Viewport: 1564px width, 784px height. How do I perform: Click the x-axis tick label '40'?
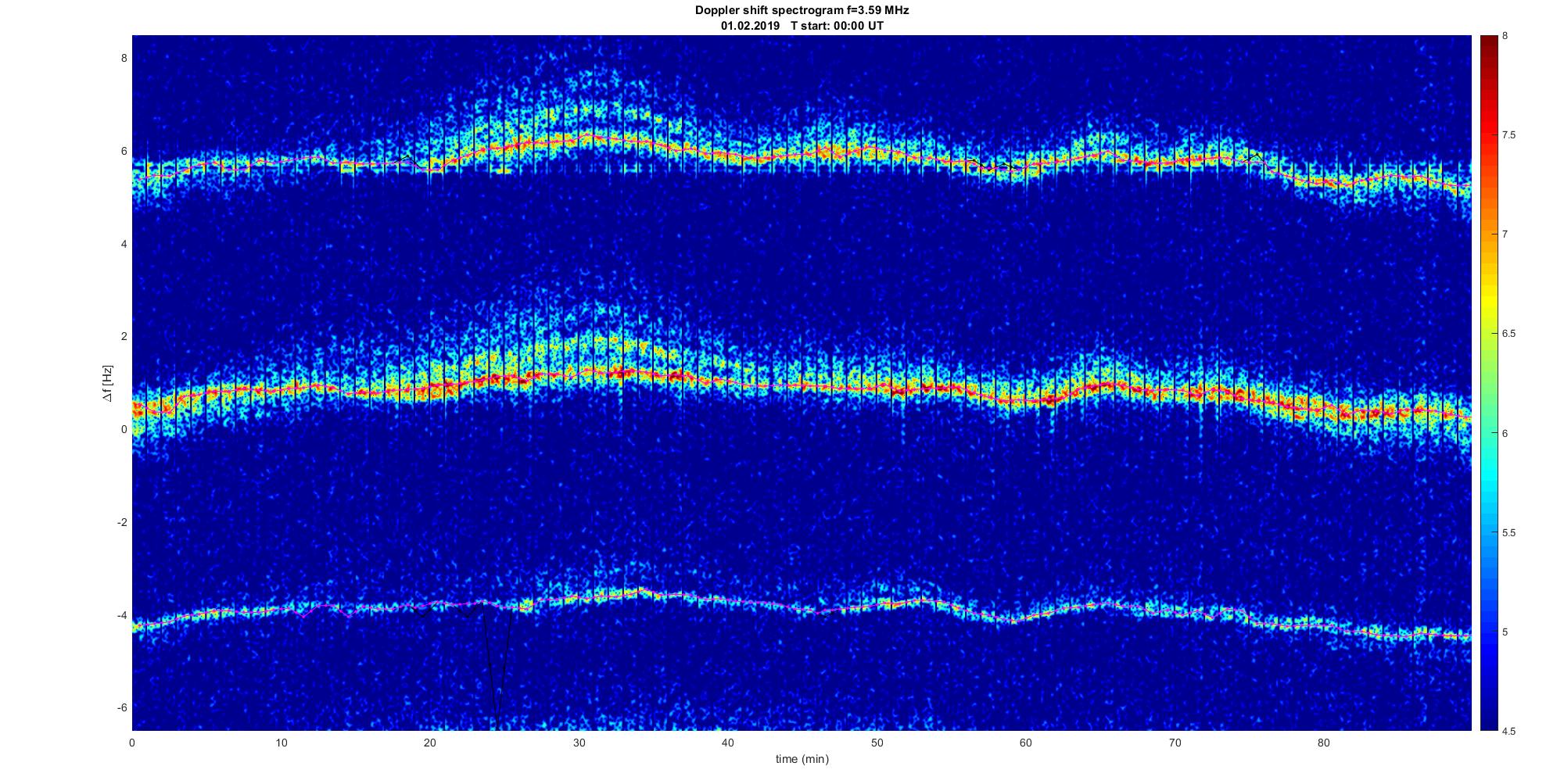728,743
